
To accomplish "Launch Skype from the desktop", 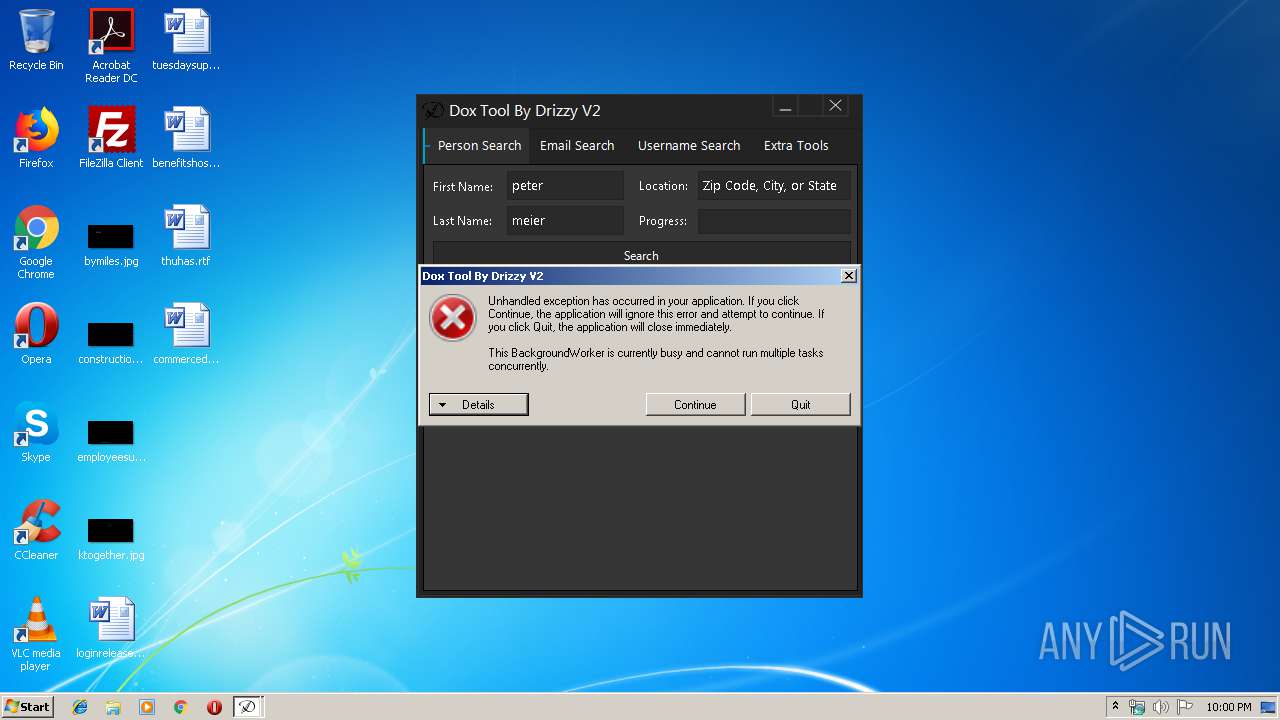I will 36,432.
